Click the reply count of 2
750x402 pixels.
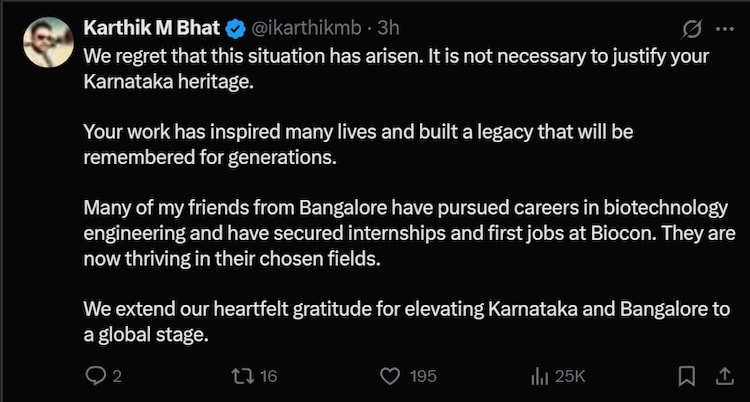pyautogui.click(x=117, y=376)
